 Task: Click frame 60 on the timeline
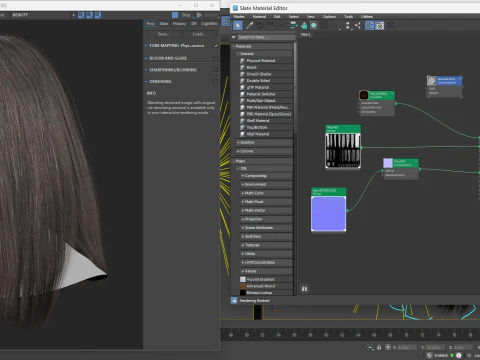coord(326,335)
